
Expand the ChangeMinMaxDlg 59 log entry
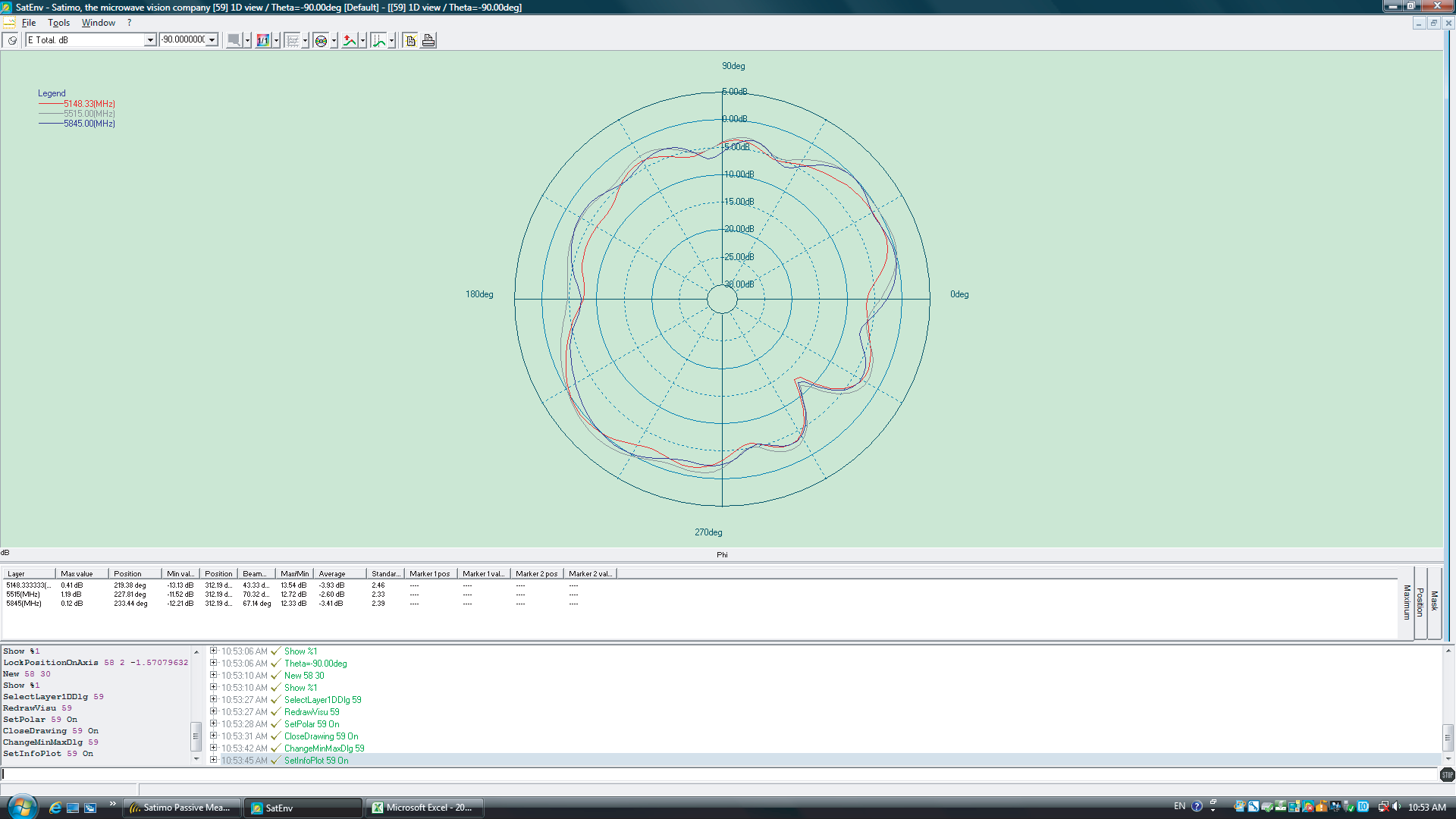pyautogui.click(x=213, y=748)
